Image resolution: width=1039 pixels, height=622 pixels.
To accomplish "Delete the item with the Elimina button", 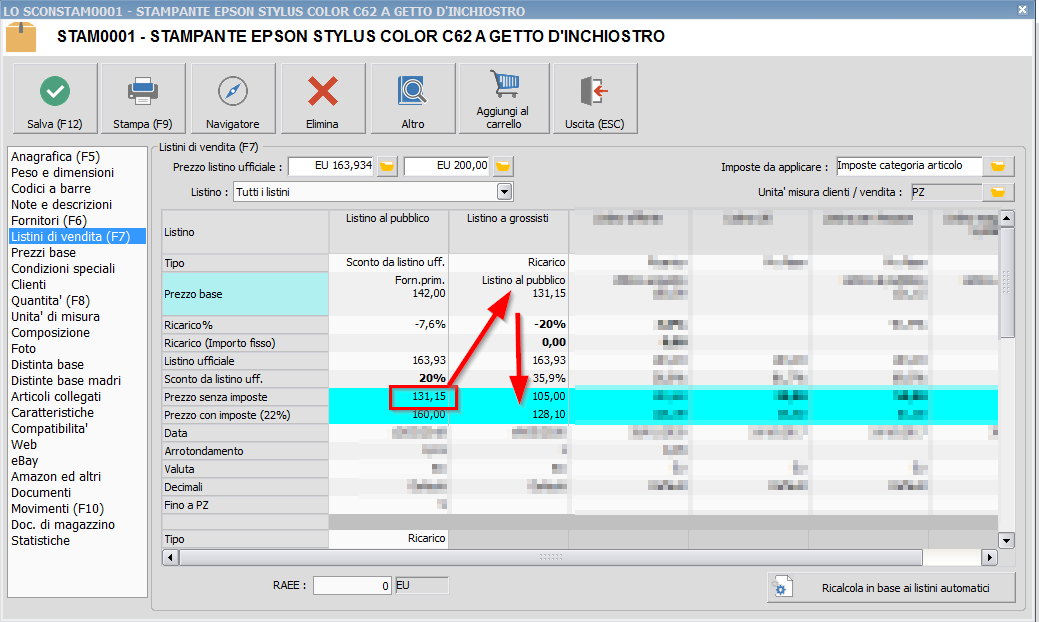I will 323,99.
